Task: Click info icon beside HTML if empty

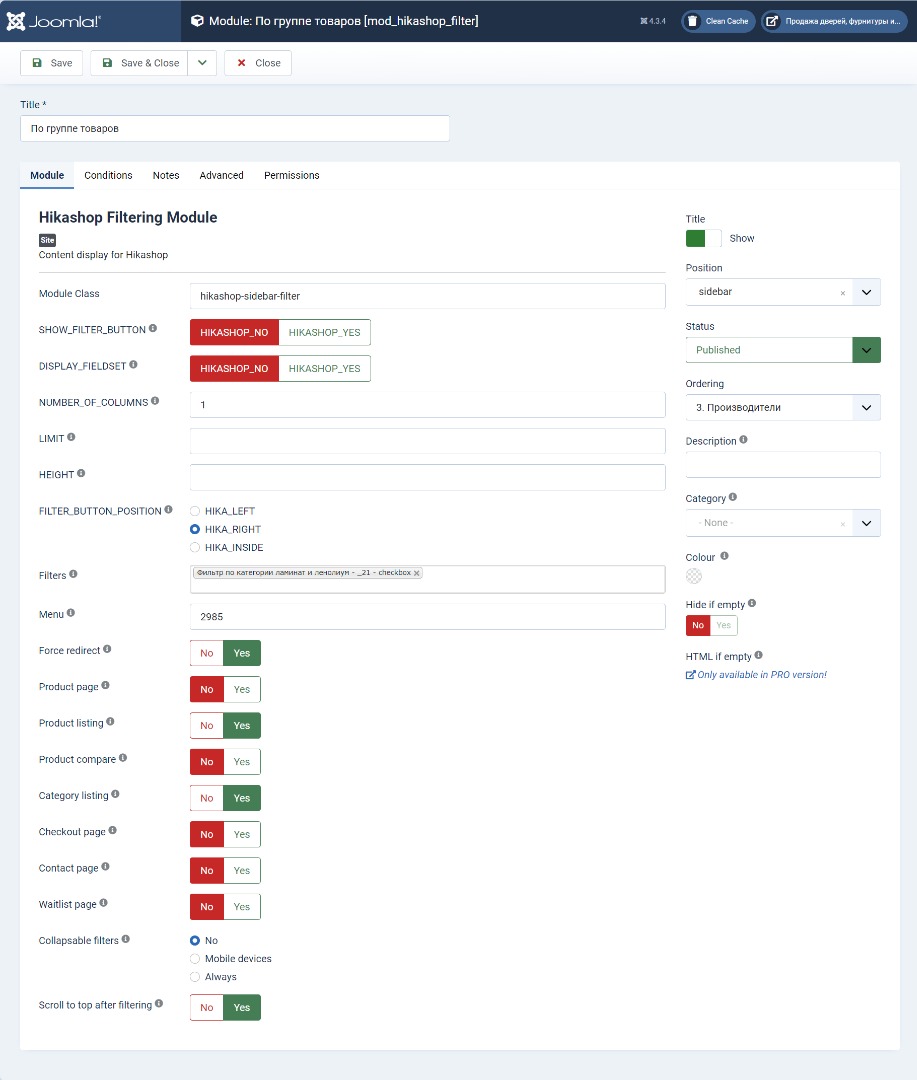Action: (x=759, y=655)
